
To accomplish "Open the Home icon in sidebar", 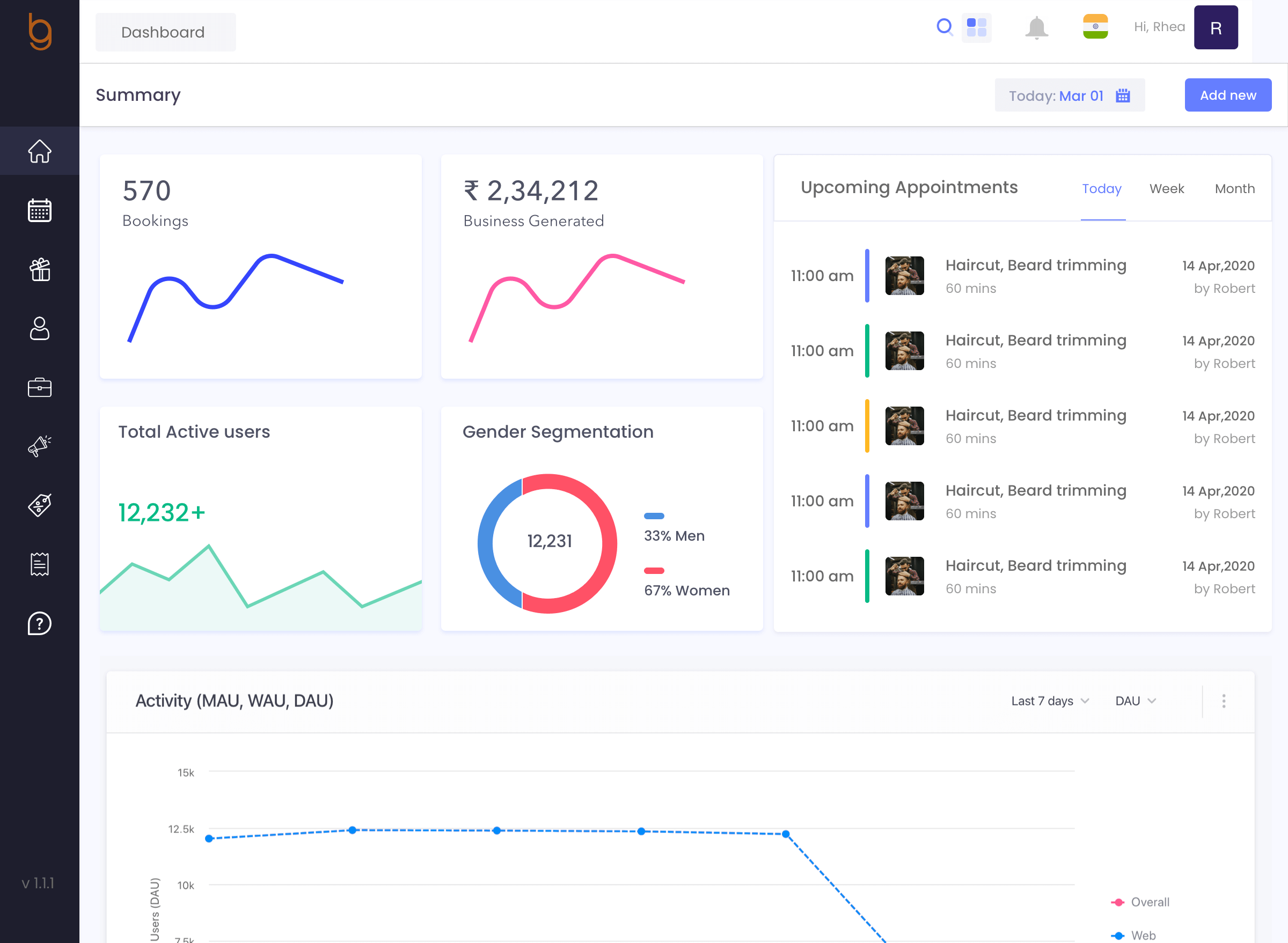I will tap(39, 151).
